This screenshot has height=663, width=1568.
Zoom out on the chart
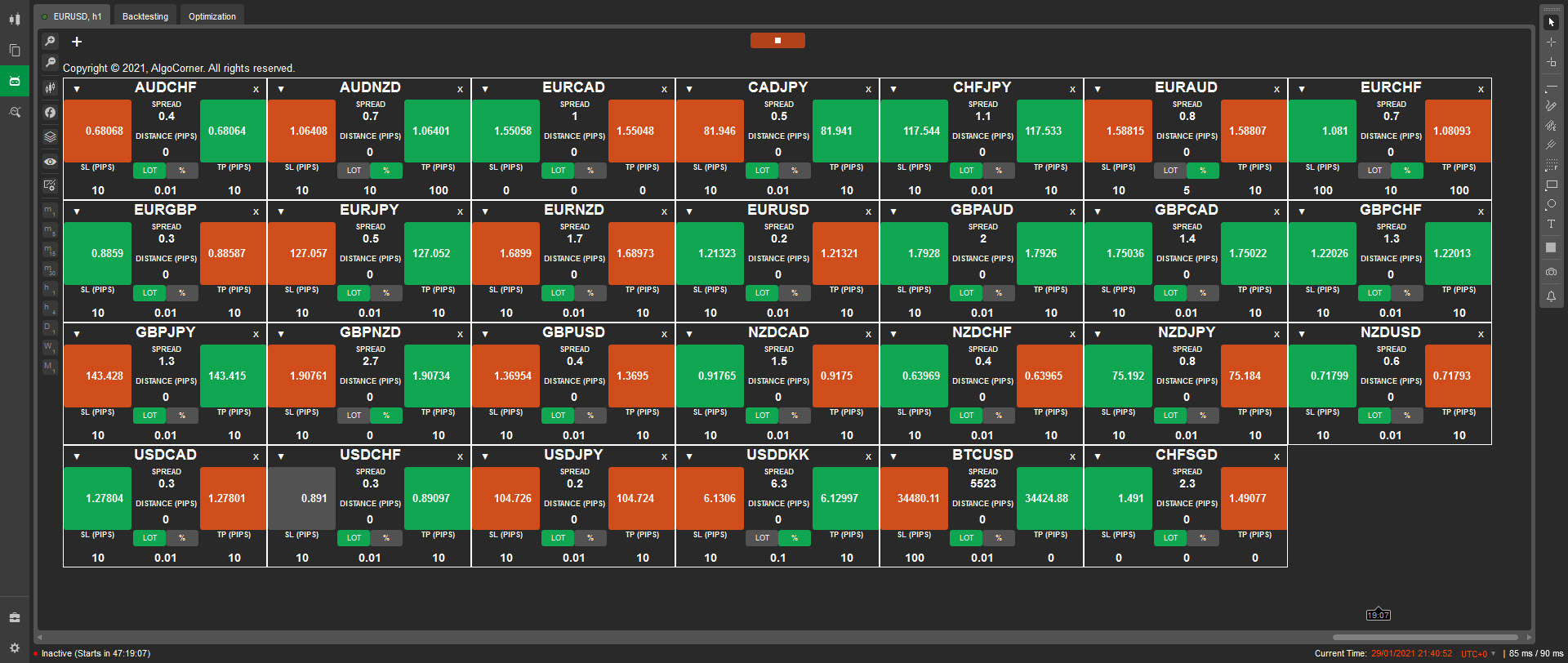click(x=50, y=62)
